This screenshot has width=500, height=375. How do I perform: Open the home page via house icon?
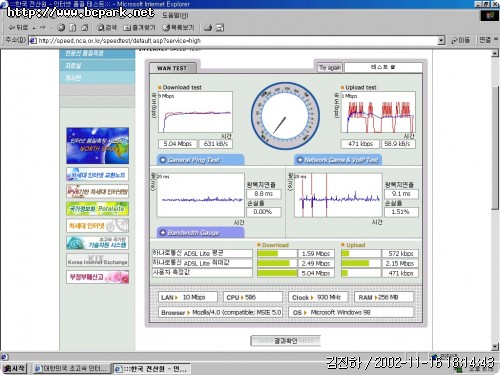pos(84,28)
